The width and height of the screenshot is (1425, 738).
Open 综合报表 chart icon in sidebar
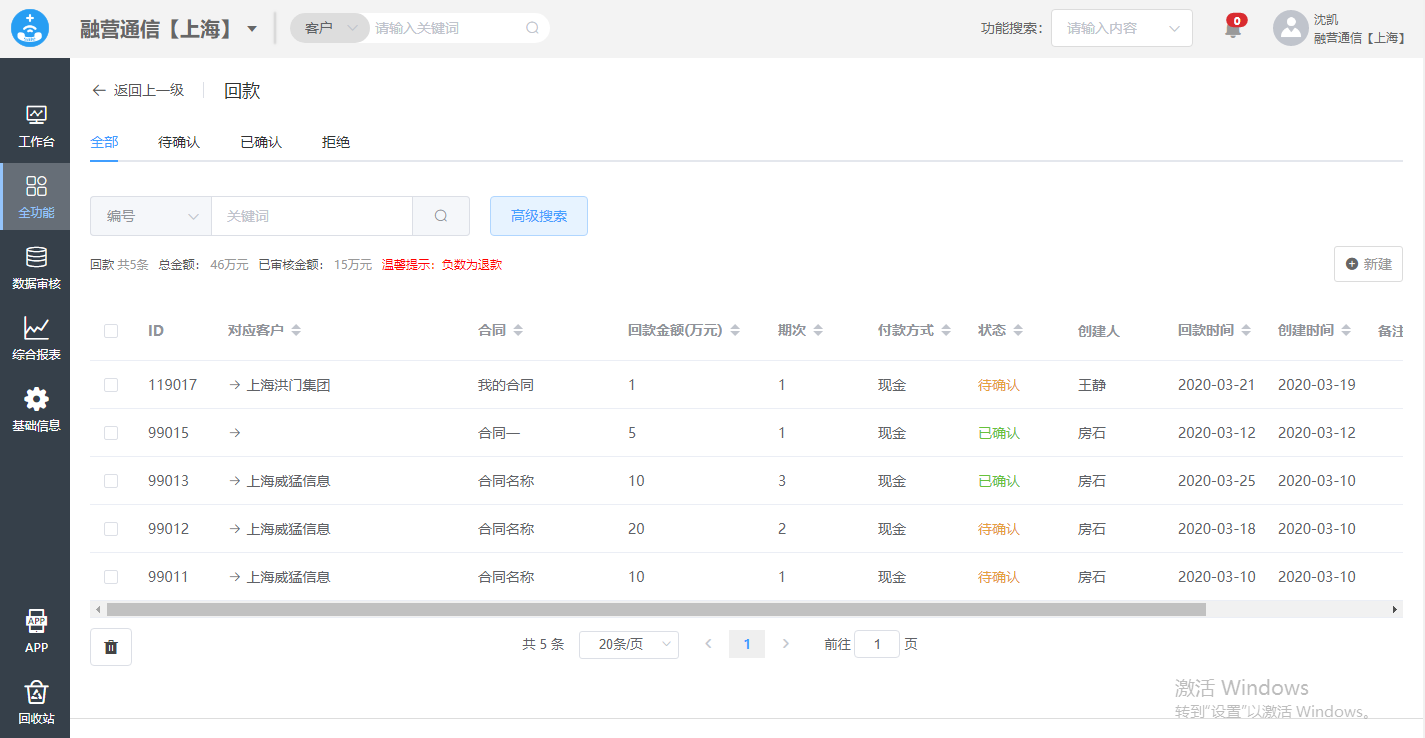pyautogui.click(x=36, y=329)
